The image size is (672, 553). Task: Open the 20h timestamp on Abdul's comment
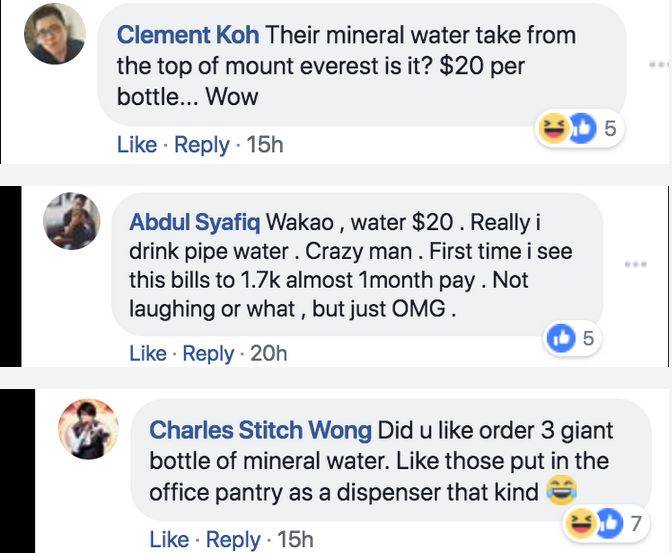click(268, 353)
